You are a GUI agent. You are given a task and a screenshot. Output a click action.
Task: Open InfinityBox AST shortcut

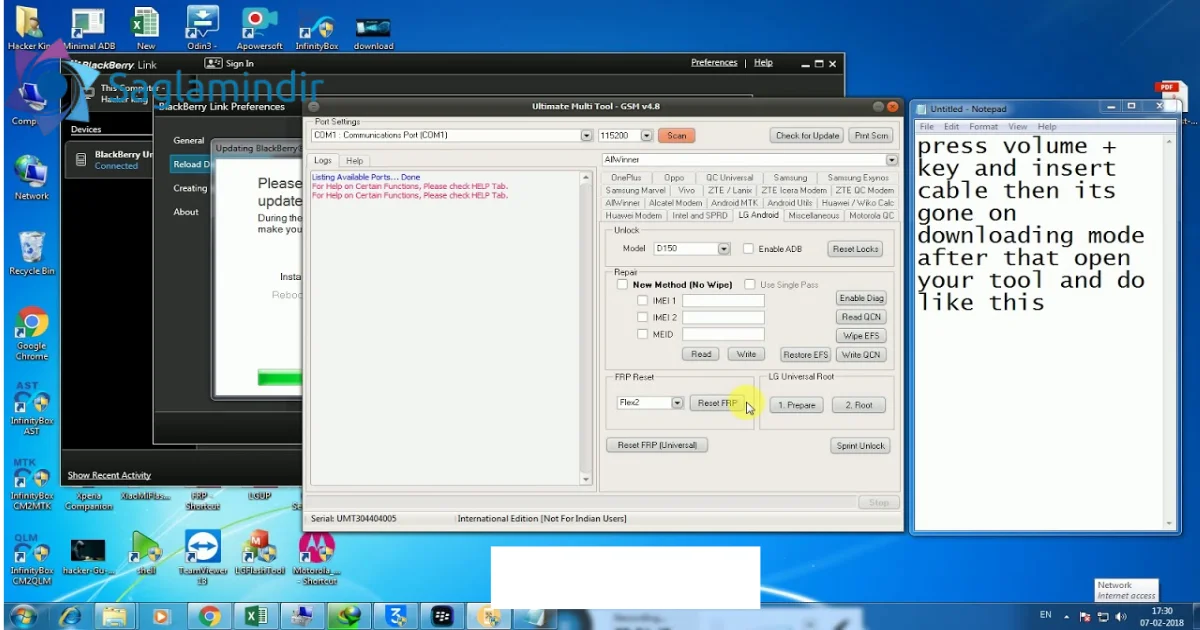31,409
